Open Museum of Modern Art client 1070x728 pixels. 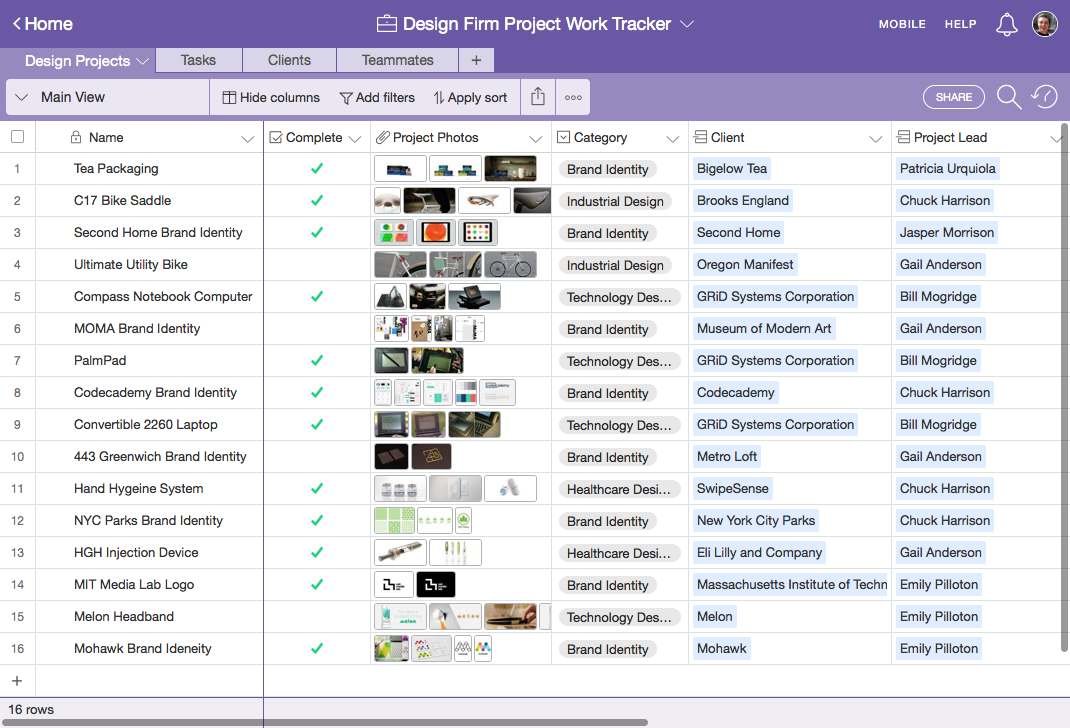click(x=764, y=329)
